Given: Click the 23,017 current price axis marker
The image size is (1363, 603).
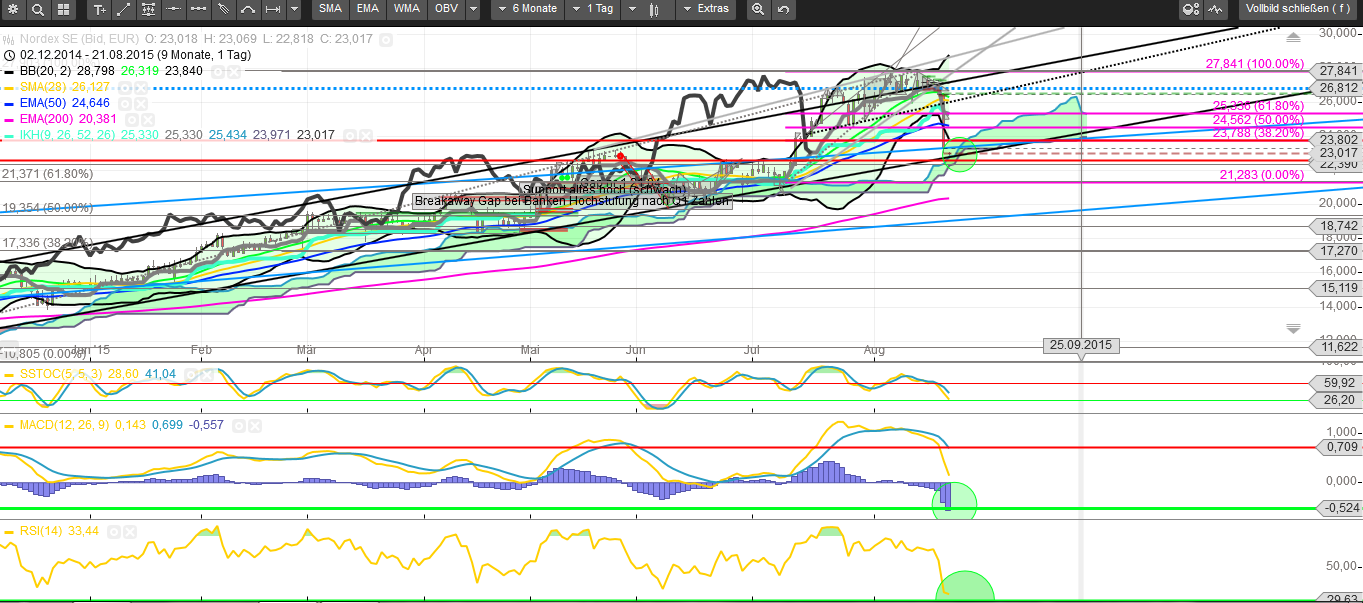Looking at the screenshot, I should click(x=1338, y=152).
